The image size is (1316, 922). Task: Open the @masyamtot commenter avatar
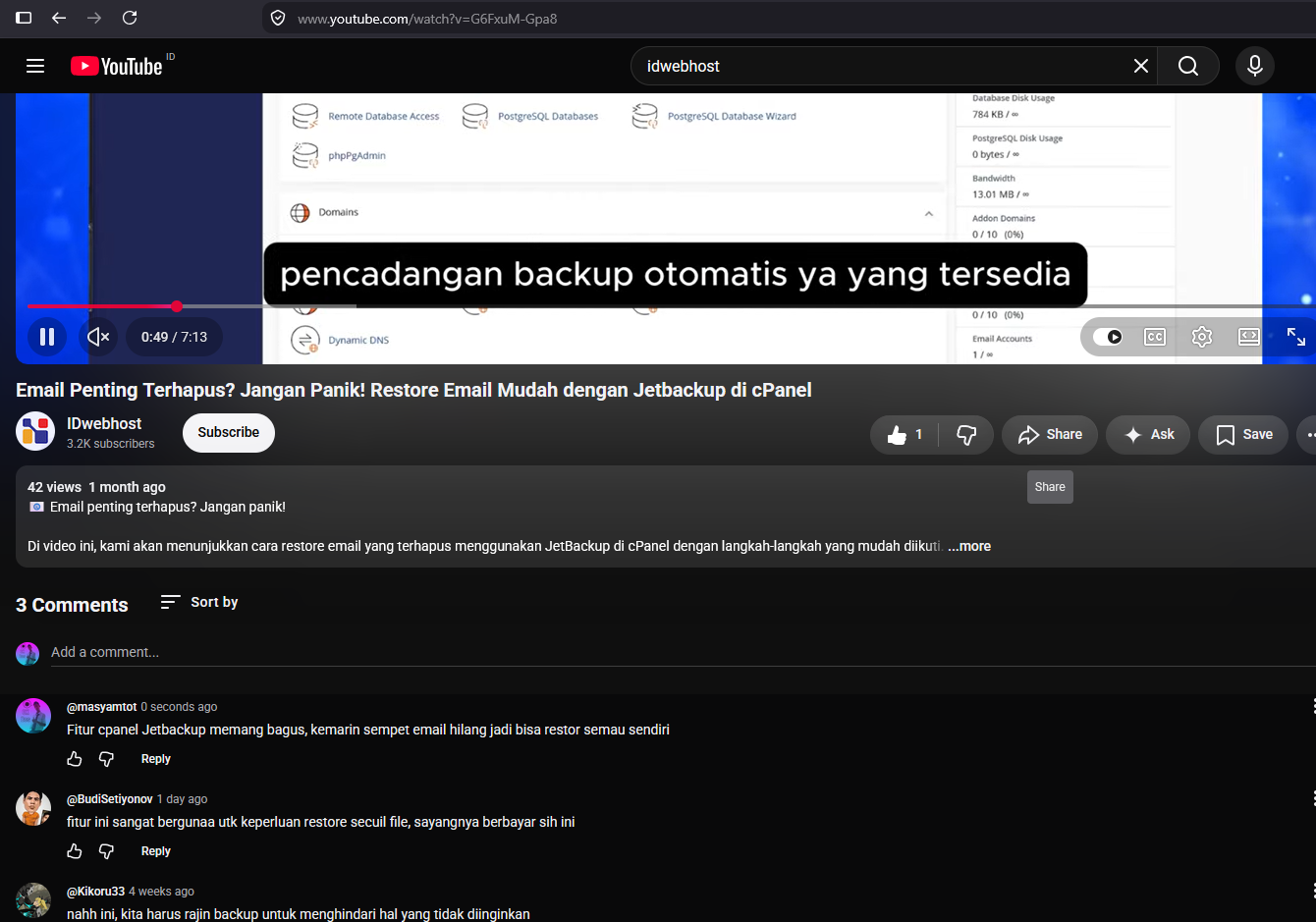pos(33,716)
